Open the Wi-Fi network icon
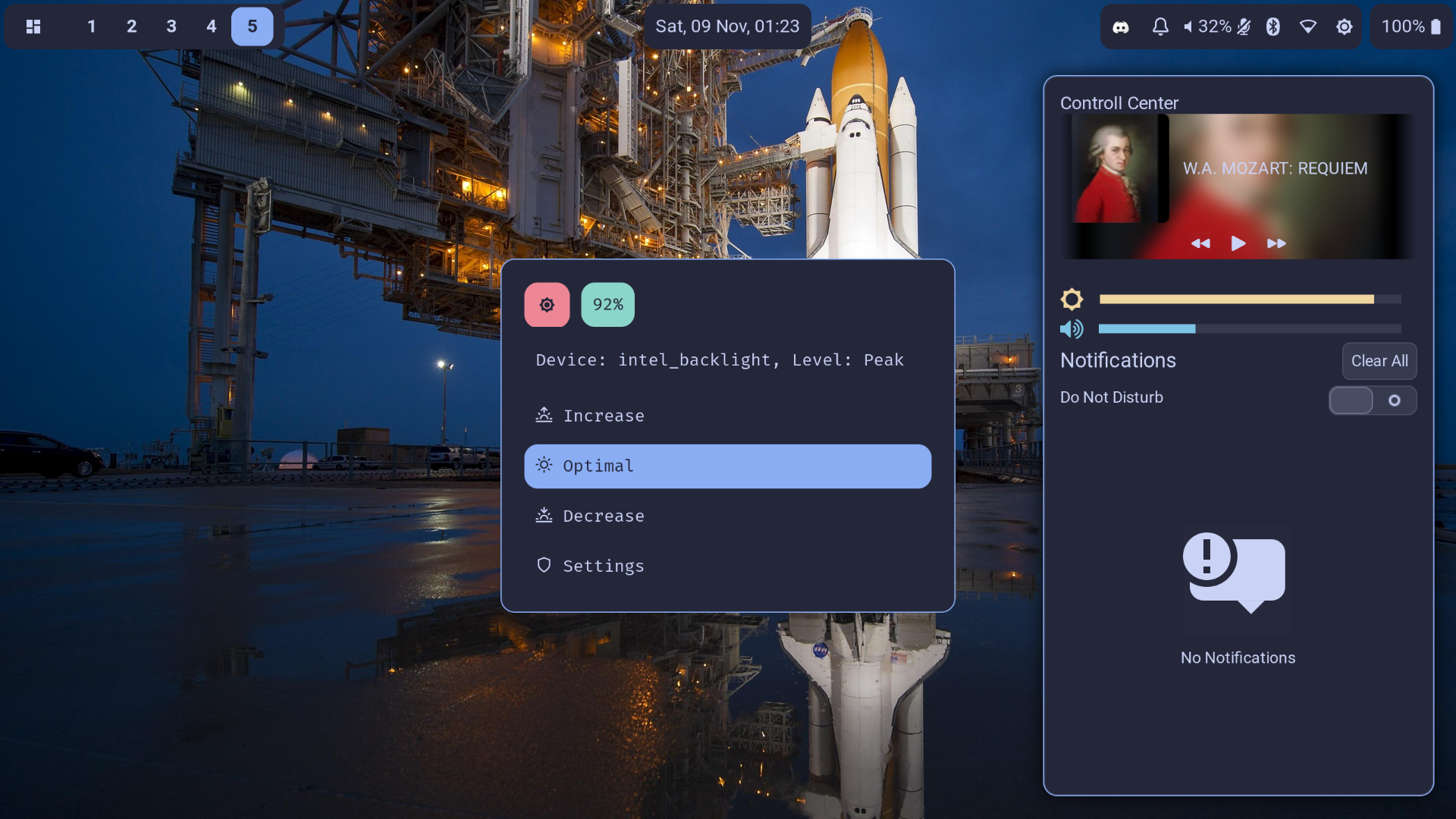This screenshot has height=819, width=1456. (1307, 27)
